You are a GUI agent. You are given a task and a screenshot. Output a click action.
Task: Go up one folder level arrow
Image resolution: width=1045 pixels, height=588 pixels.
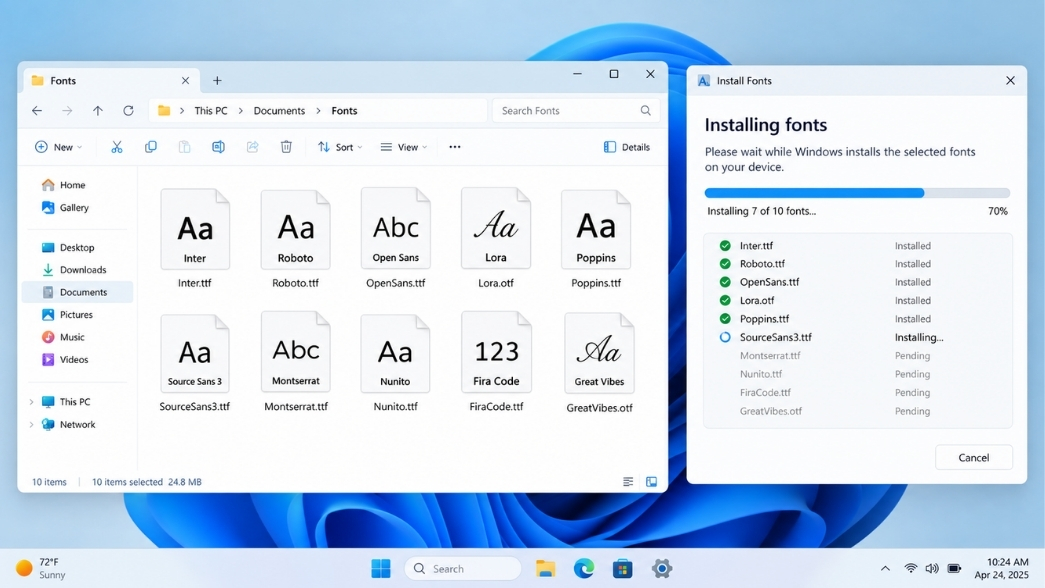[98, 111]
